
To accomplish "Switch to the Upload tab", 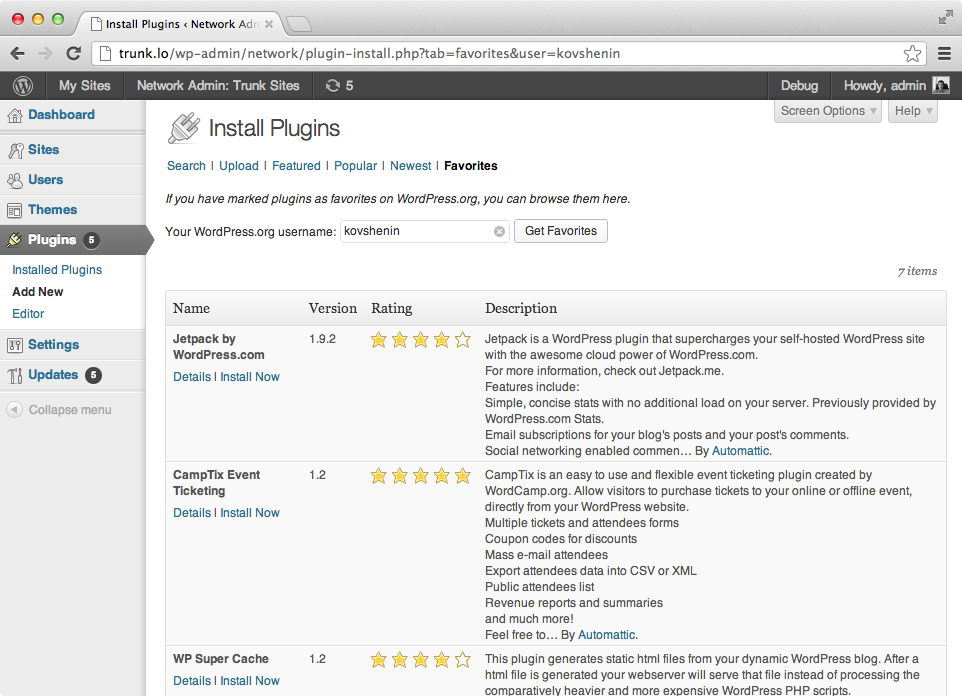I will 239,166.
